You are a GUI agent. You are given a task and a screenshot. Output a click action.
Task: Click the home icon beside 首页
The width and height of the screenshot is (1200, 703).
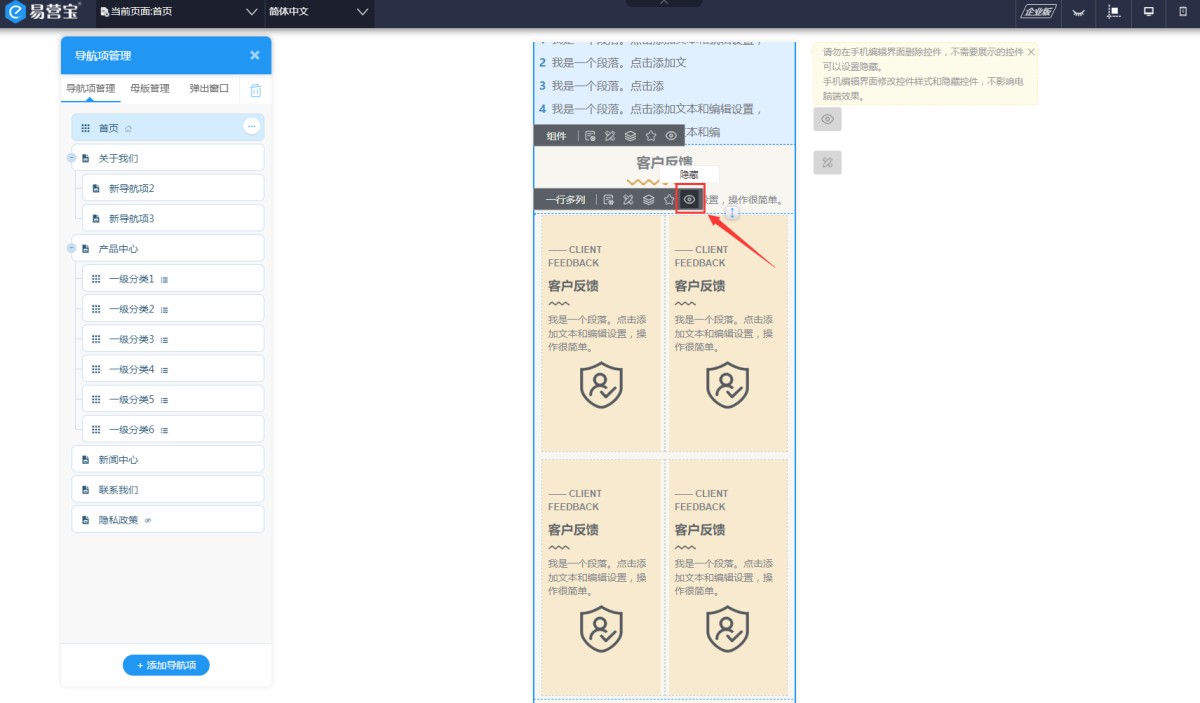[128, 129]
